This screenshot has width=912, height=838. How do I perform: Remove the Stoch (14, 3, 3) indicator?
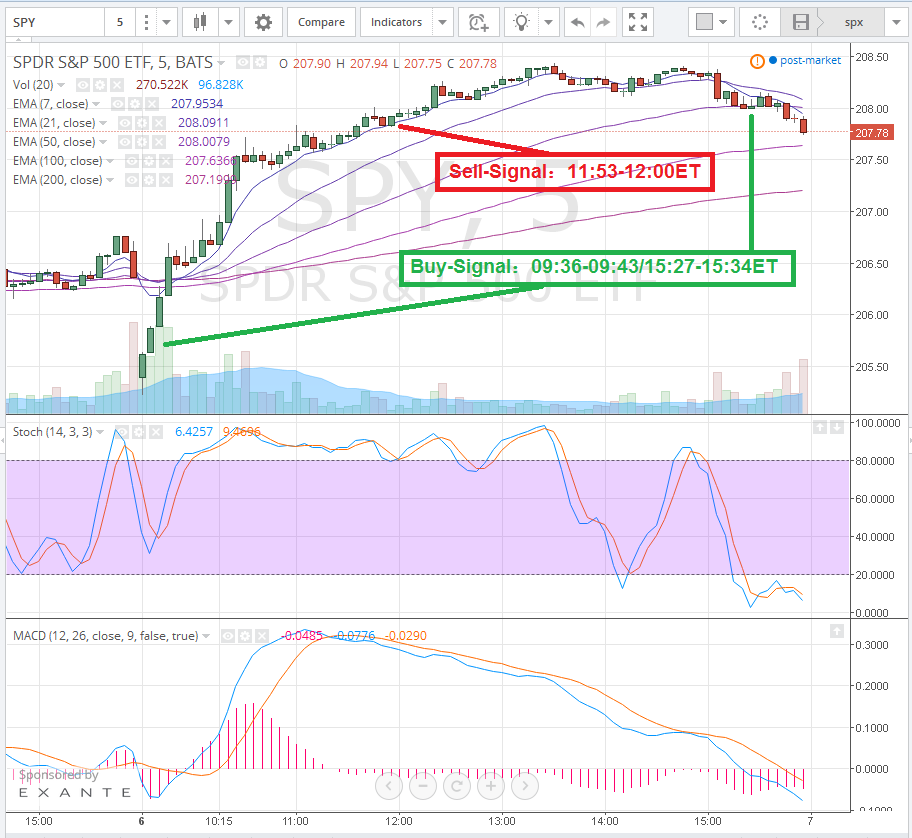156,432
